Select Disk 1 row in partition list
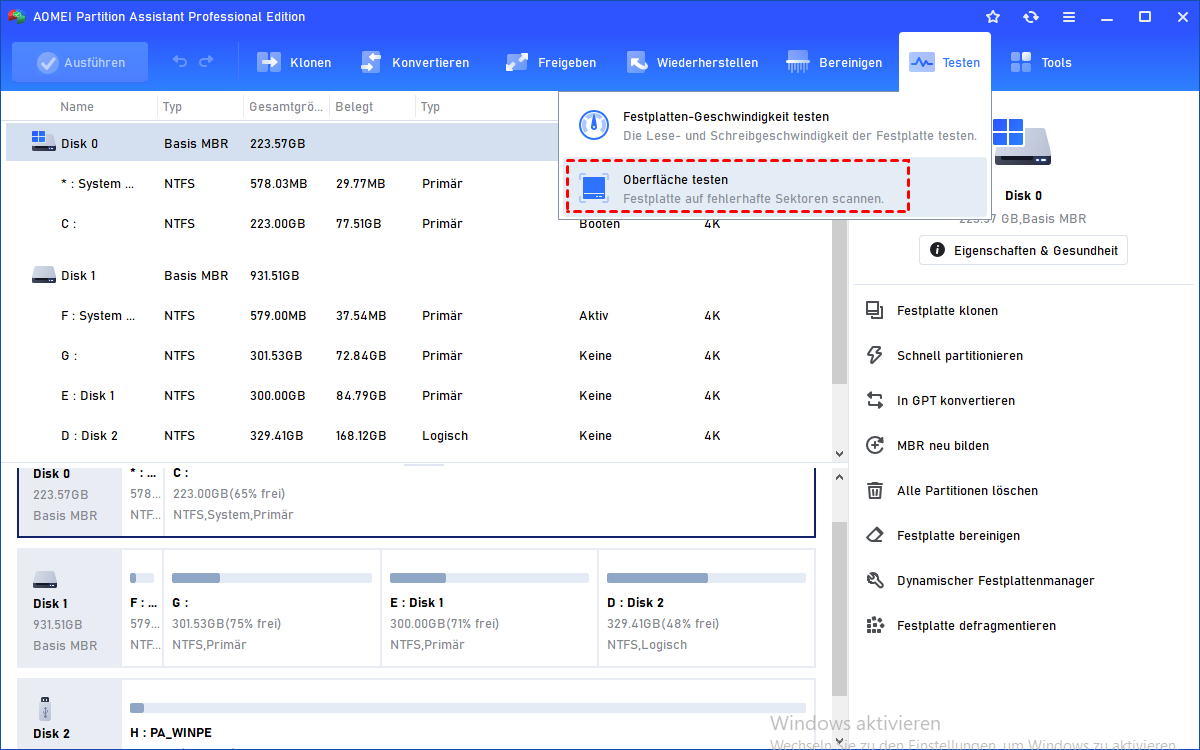1200x750 pixels. [418, 276]
